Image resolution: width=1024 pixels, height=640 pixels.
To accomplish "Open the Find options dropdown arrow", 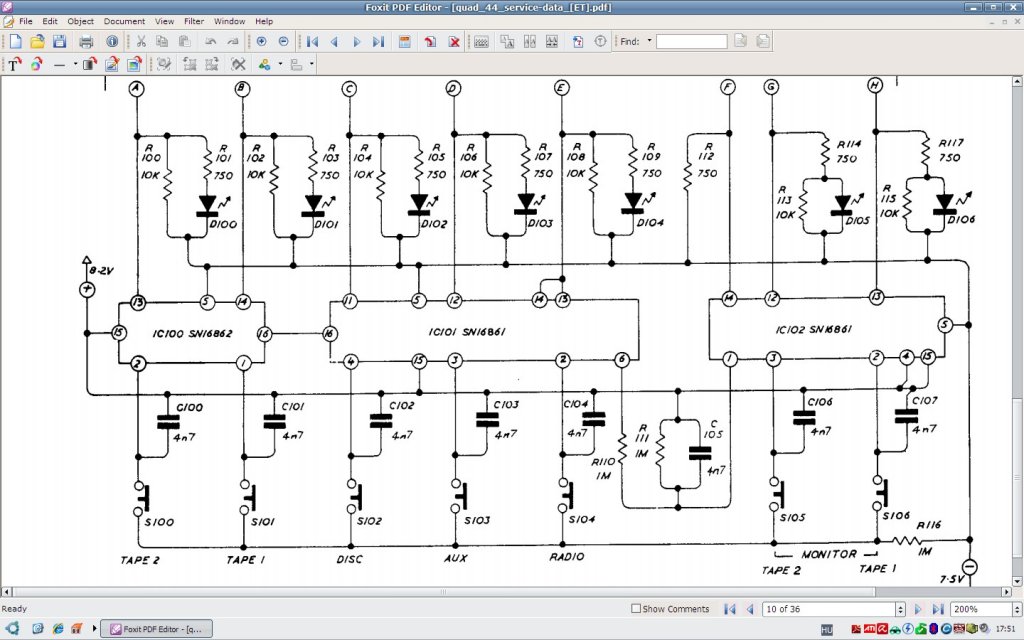I will [649, 41].
